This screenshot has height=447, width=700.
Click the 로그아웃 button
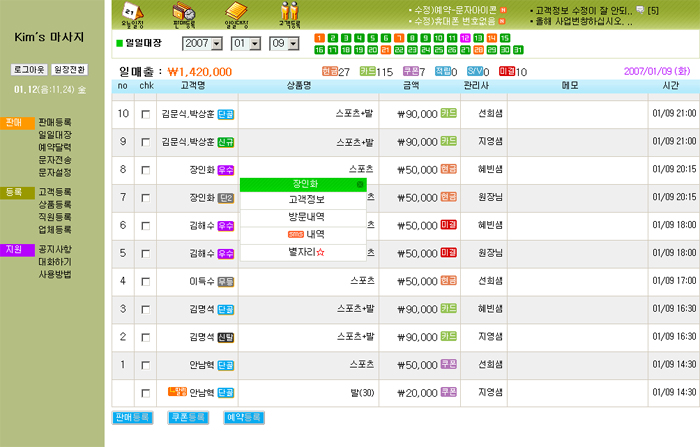point(27,70)
